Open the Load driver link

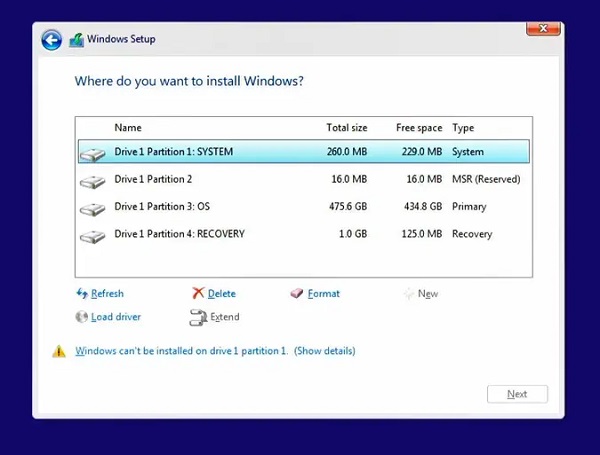click(x=116, y=317)
